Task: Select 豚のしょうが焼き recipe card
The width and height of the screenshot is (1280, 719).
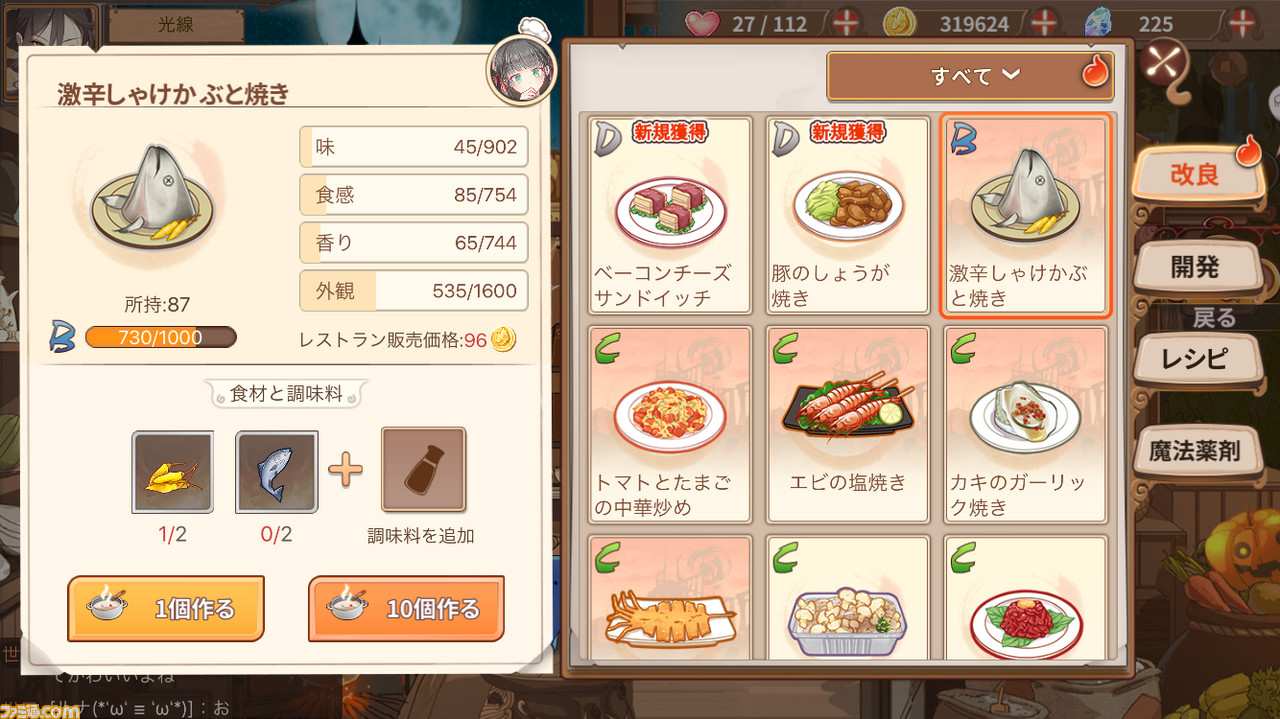Action: (848, 216)
